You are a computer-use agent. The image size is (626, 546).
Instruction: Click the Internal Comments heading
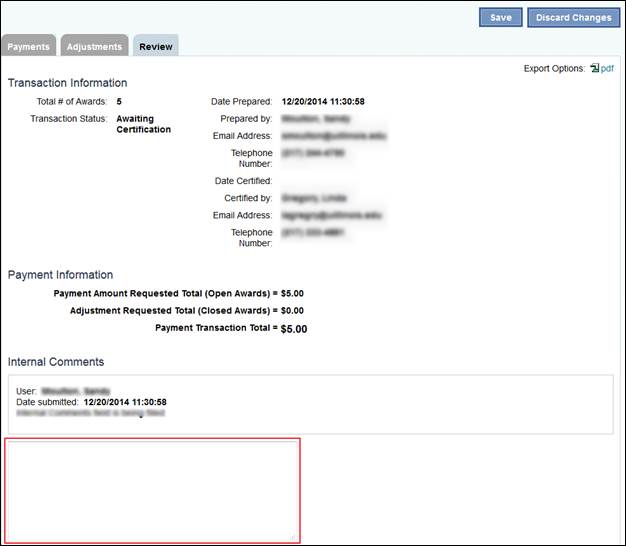[56, 362]
